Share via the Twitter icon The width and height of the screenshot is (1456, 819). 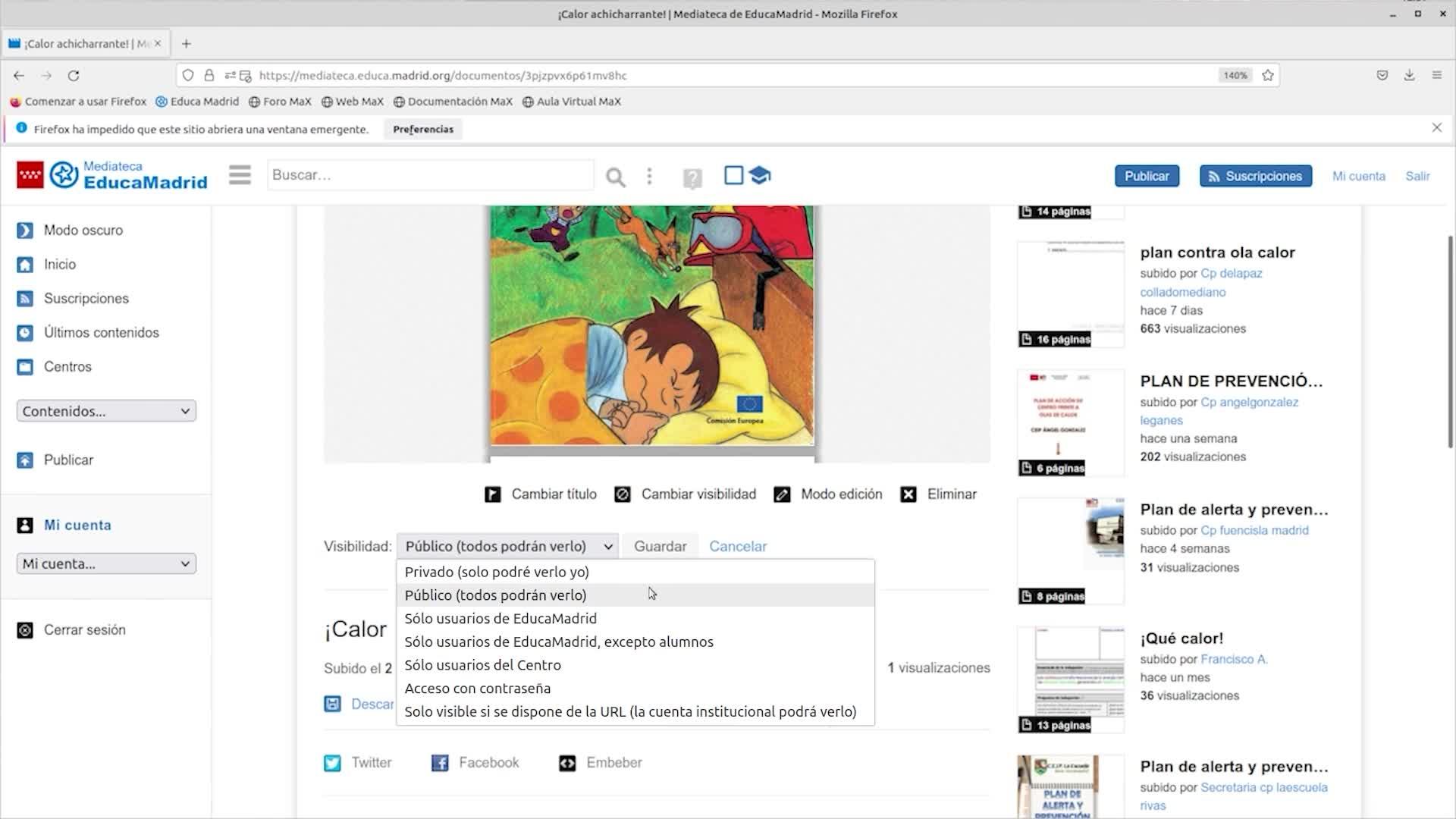pyautogui.click(x=332, y=763)
